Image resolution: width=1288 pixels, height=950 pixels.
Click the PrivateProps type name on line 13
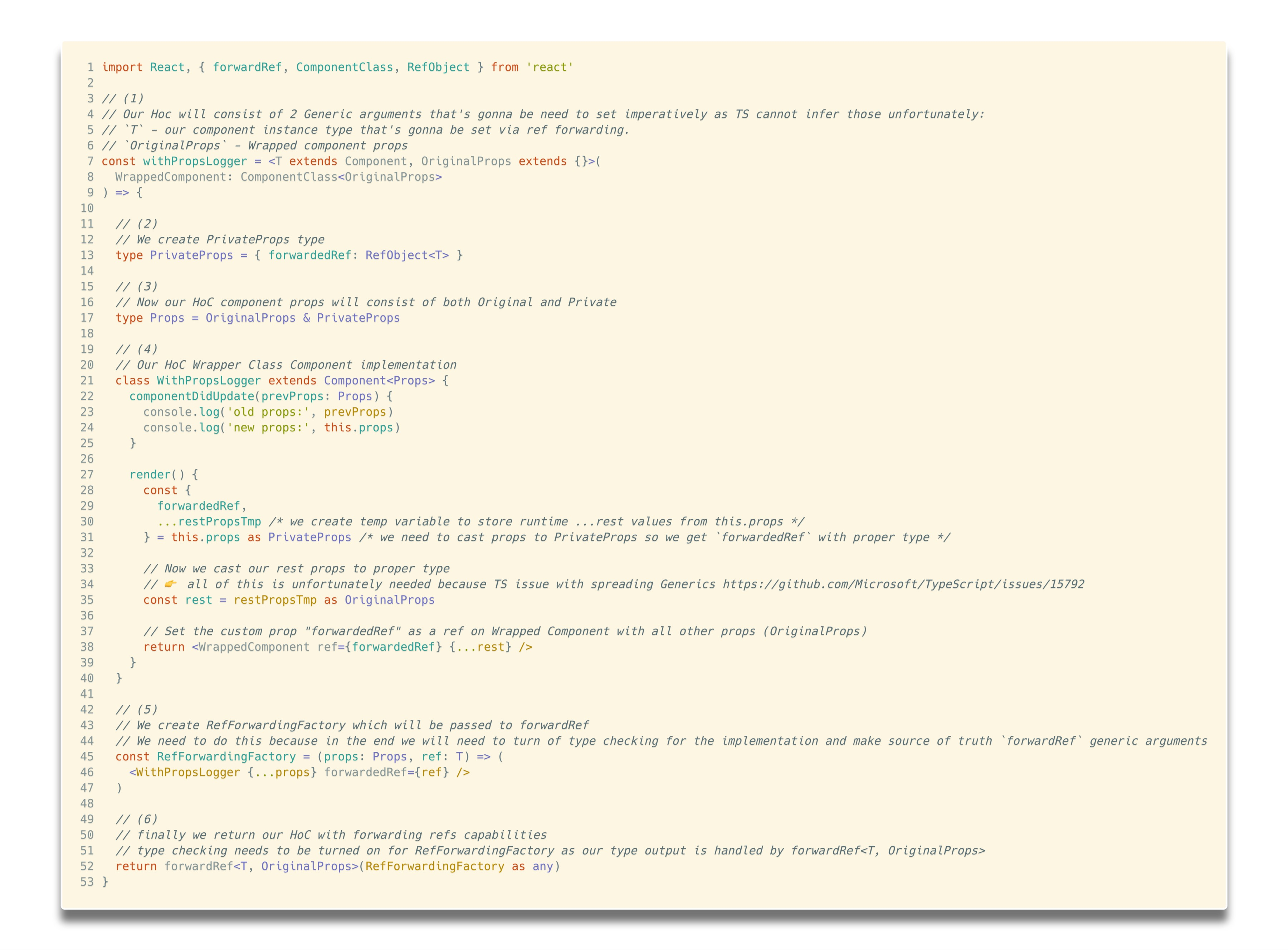point(191,255)
